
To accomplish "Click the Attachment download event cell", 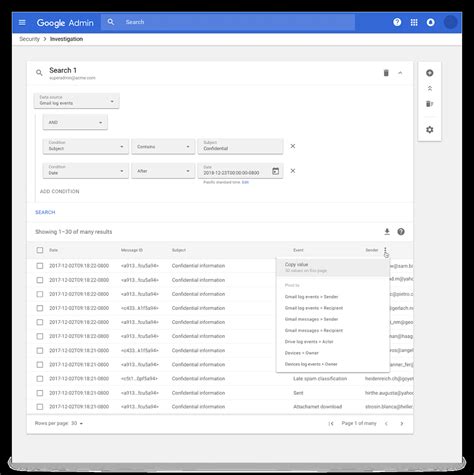I will [x=317, y=407].
